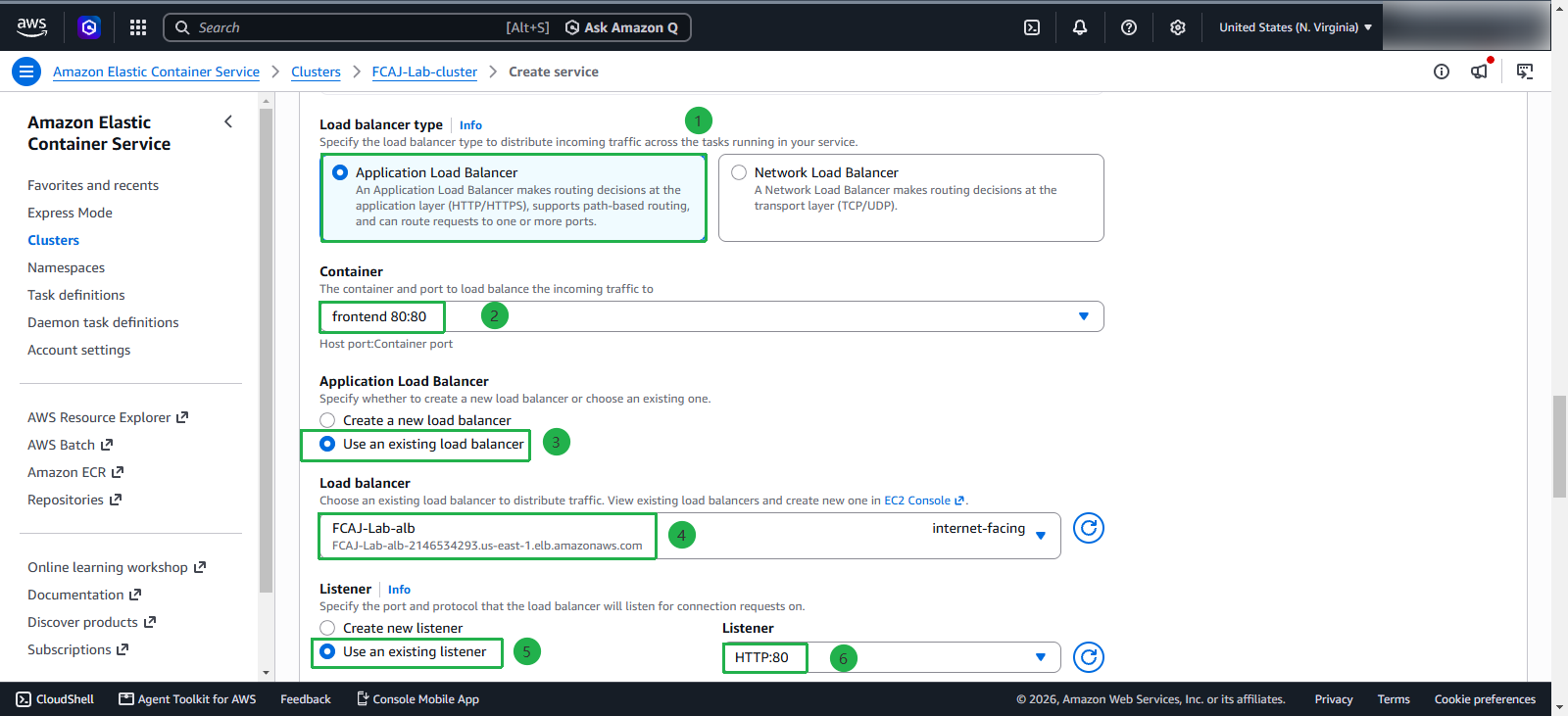Click the main page vertical scrollbar
The image size is (1568, 716).
1559,447
